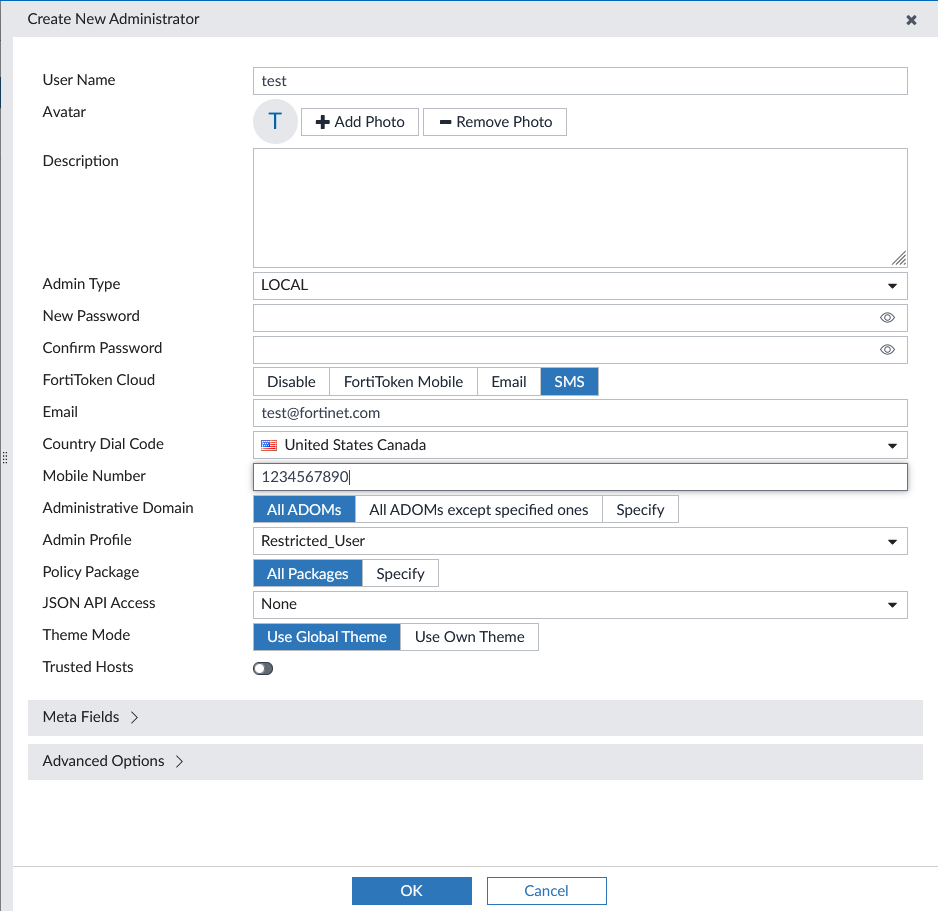Show the Confirm Password with eye icon
Viewport: 938px width, 911px height.
887,350
